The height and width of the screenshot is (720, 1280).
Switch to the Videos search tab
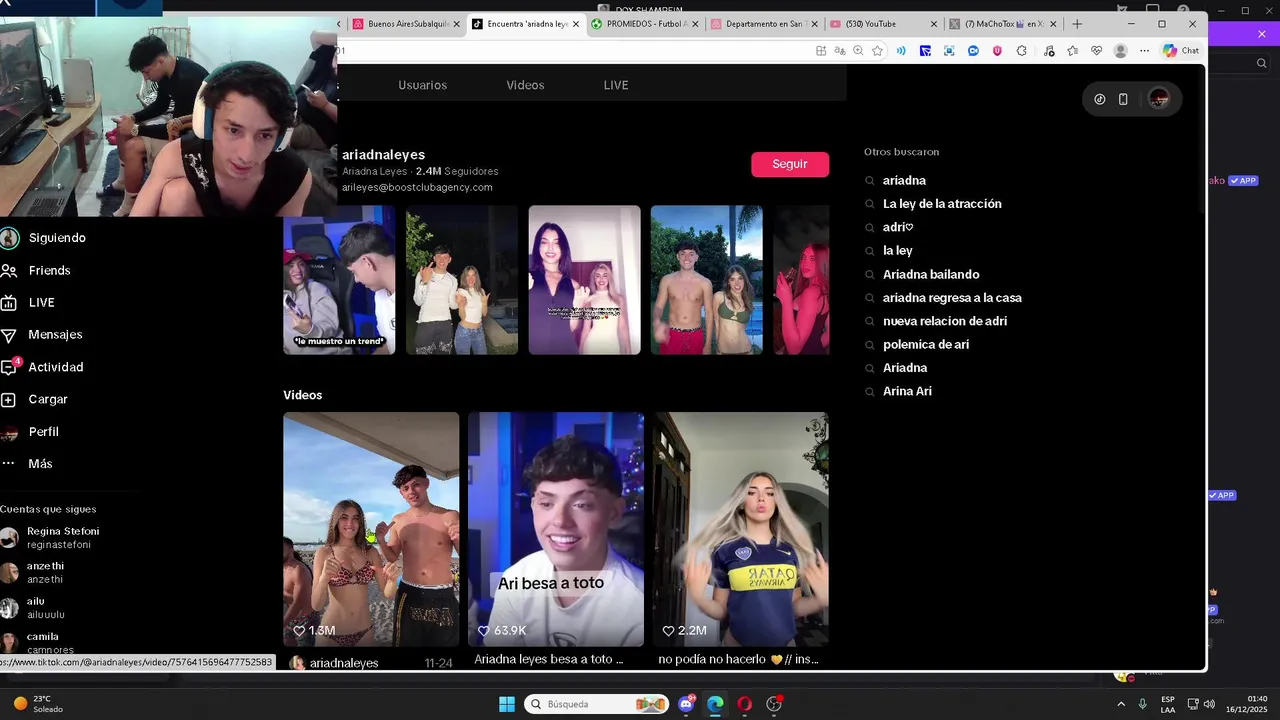pos(525,85)
